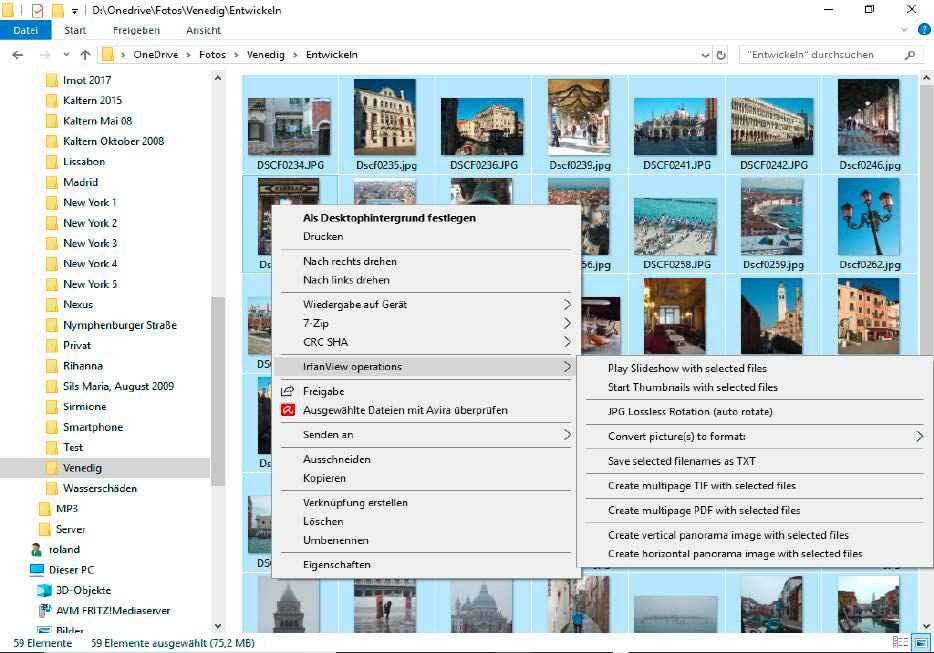The width and height of the screenshot is (934, 653).
Task: Click the Dieser PC icon
Action: pyautogui.click(x=37, y=570)
